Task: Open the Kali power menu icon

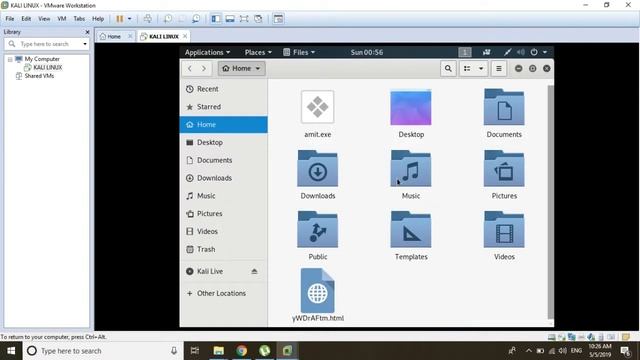Action: (534, 52)
